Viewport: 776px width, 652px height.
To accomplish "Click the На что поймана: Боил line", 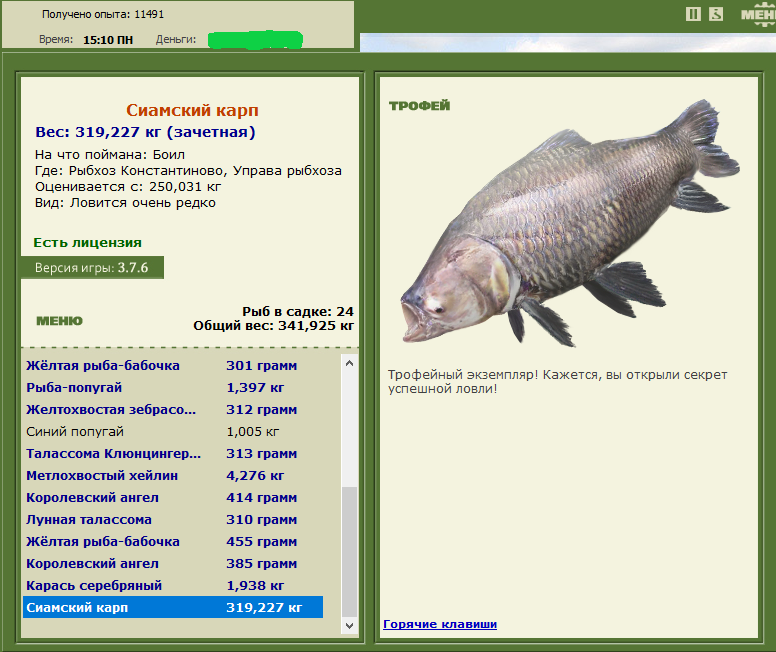I will [110, 154].
